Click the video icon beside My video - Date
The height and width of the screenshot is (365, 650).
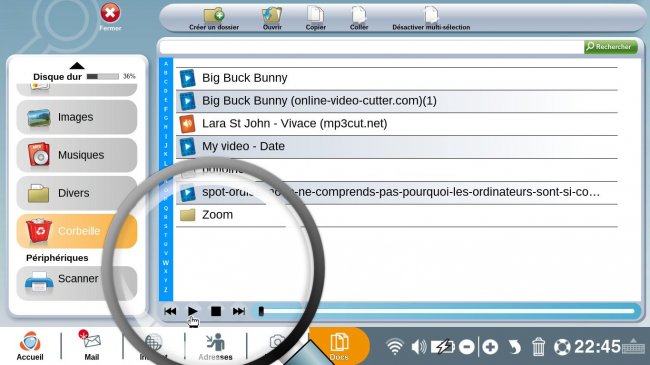[x=187, y=146]
